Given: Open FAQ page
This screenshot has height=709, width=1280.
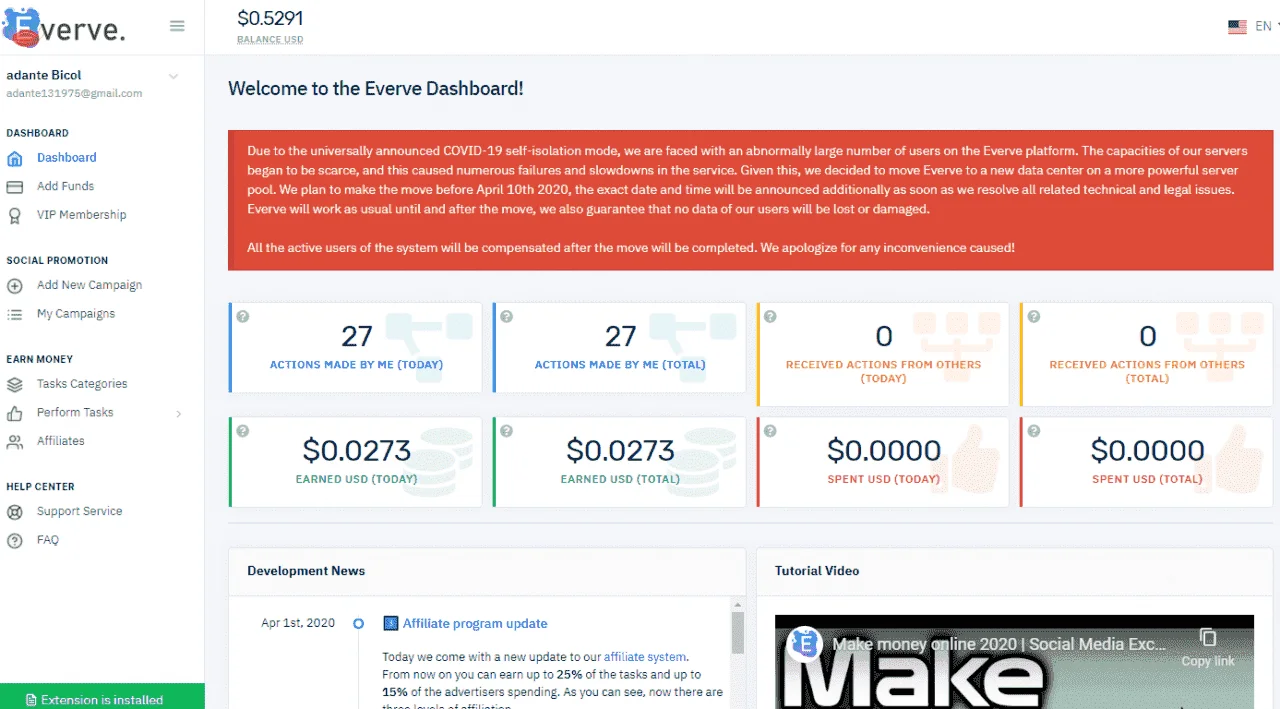Looking at the screenshot, I should coord(48,540).
